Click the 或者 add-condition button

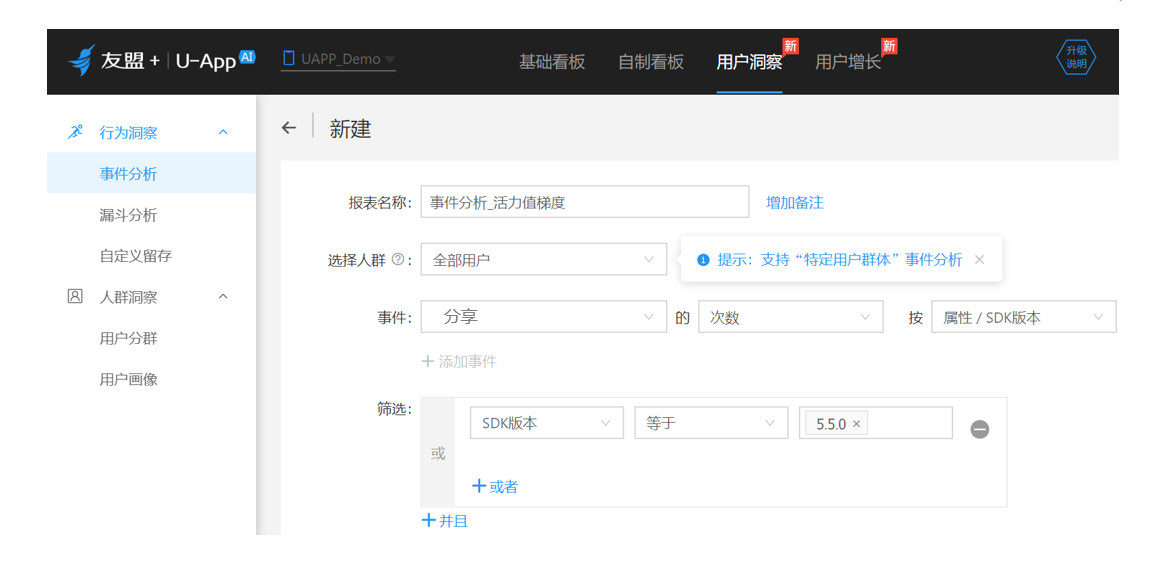point(495,487)
